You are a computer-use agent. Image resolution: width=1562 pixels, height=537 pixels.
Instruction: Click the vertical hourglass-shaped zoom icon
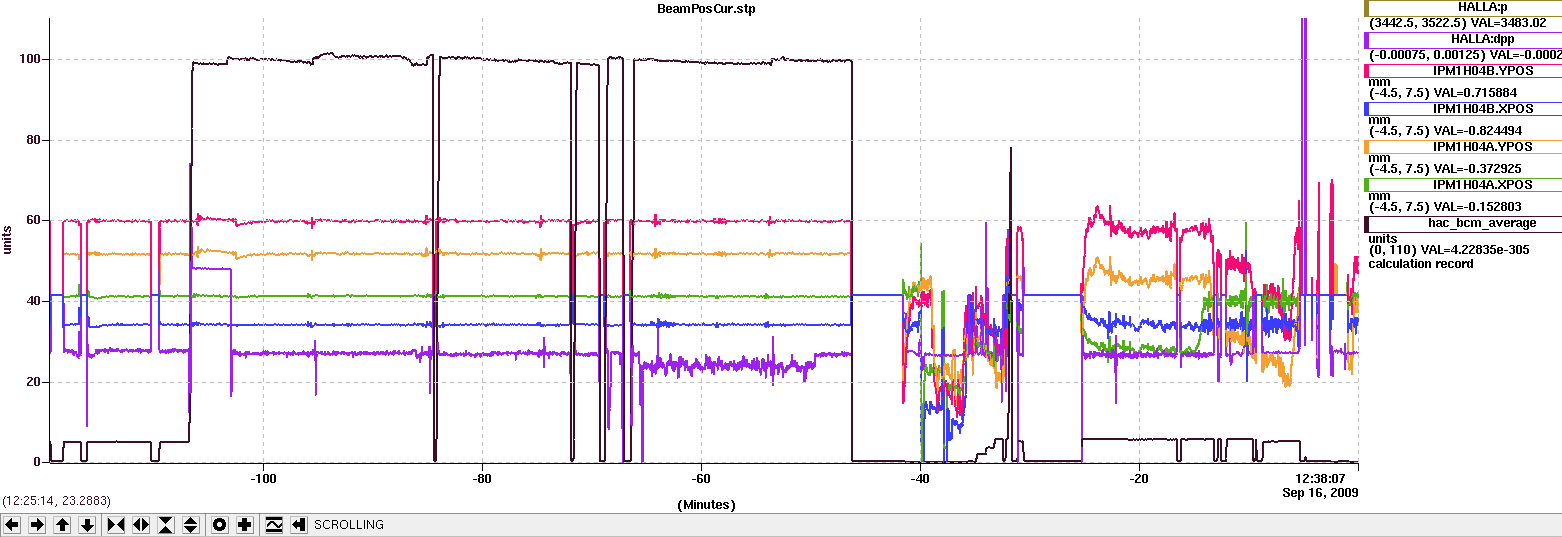pos(166,525)
